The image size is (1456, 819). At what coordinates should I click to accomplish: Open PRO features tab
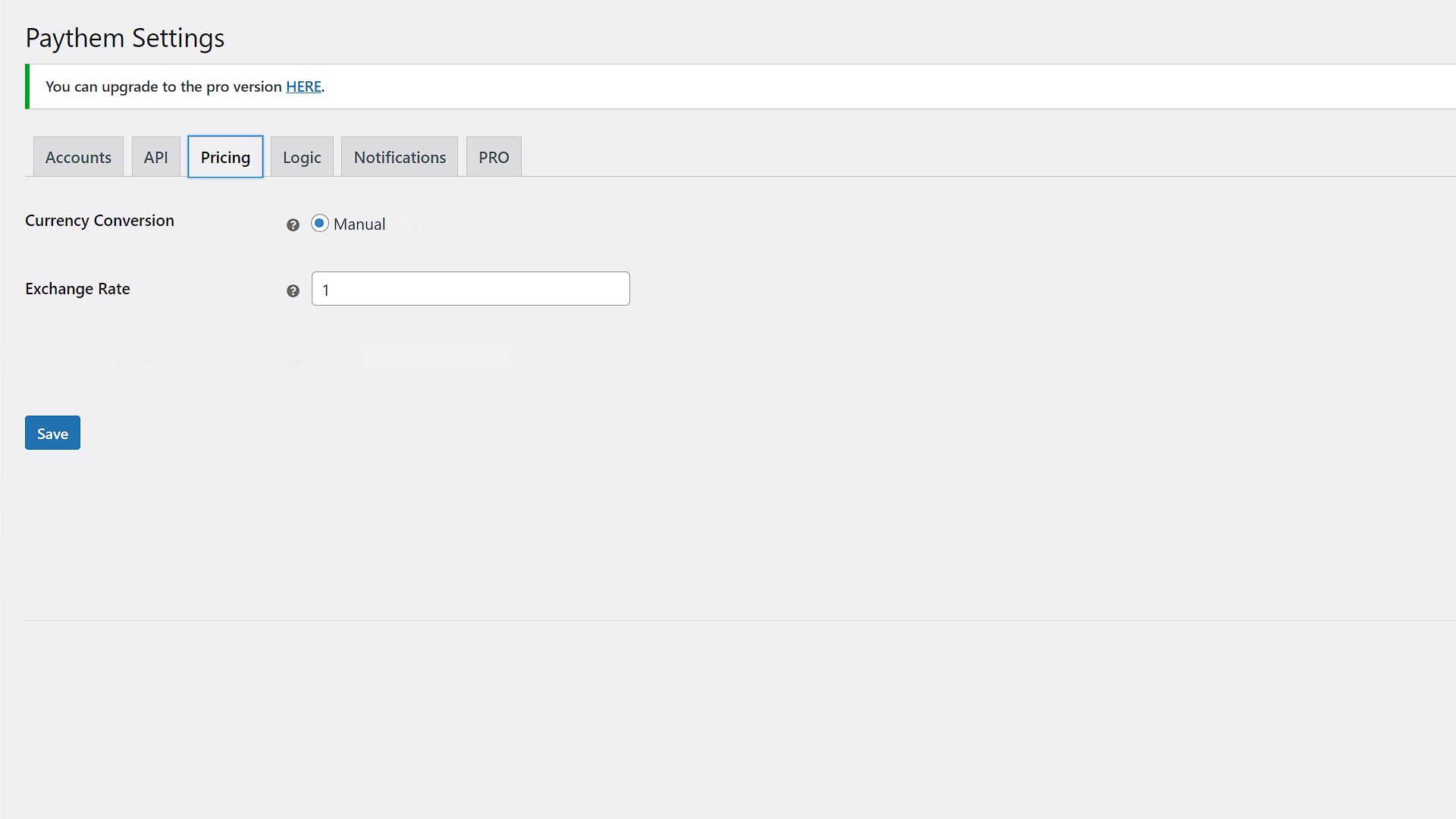(x=493, y=157)
